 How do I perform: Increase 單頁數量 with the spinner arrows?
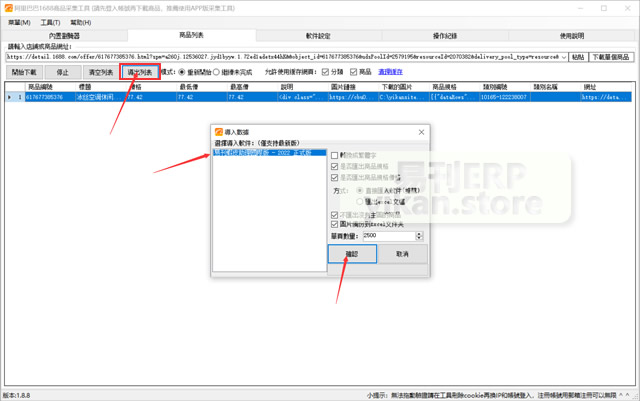click(421, 233)
